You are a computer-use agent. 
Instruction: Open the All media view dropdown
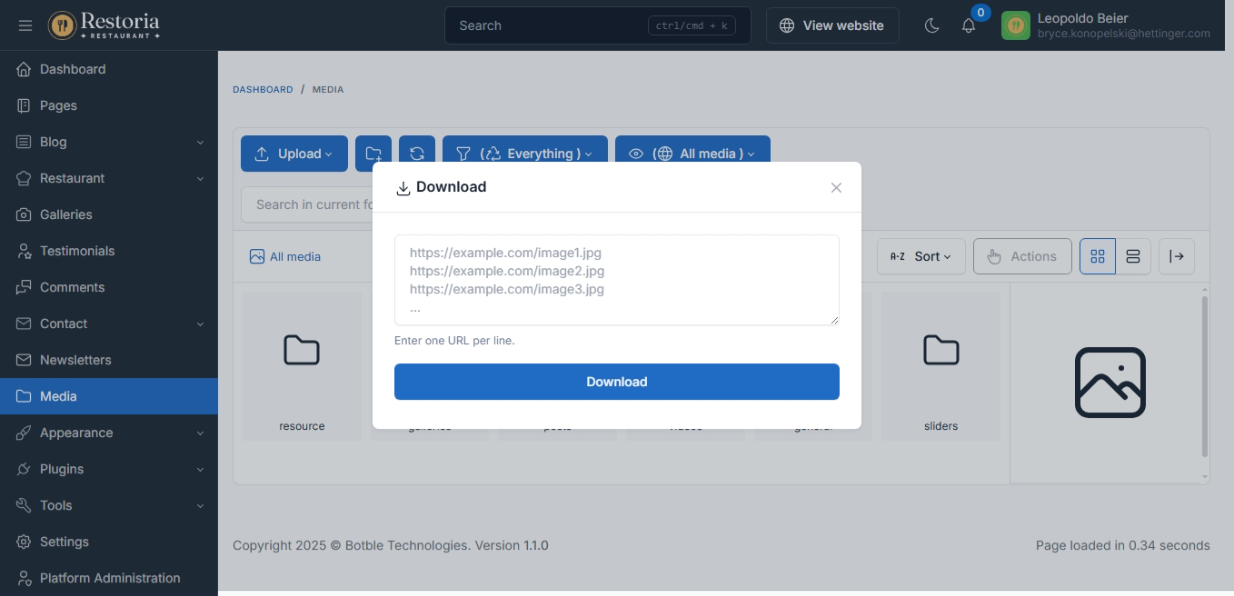[692, 154]
